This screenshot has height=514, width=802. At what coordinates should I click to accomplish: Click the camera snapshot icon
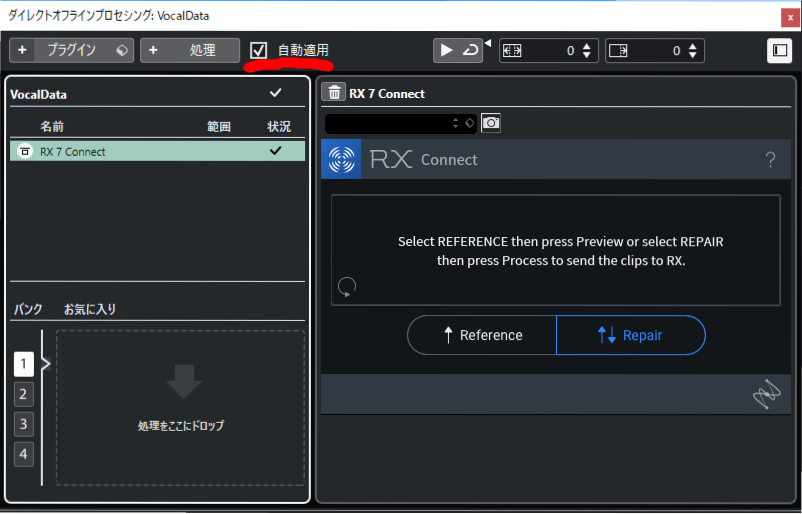point(491,123)
